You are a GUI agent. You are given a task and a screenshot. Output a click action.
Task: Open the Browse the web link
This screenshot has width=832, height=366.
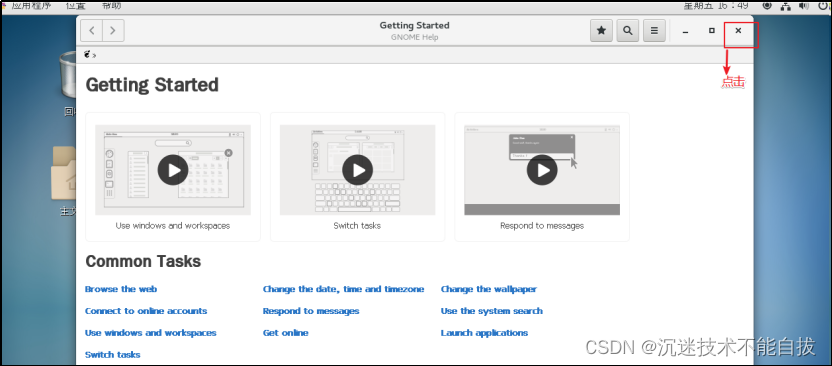click(121, 289)
